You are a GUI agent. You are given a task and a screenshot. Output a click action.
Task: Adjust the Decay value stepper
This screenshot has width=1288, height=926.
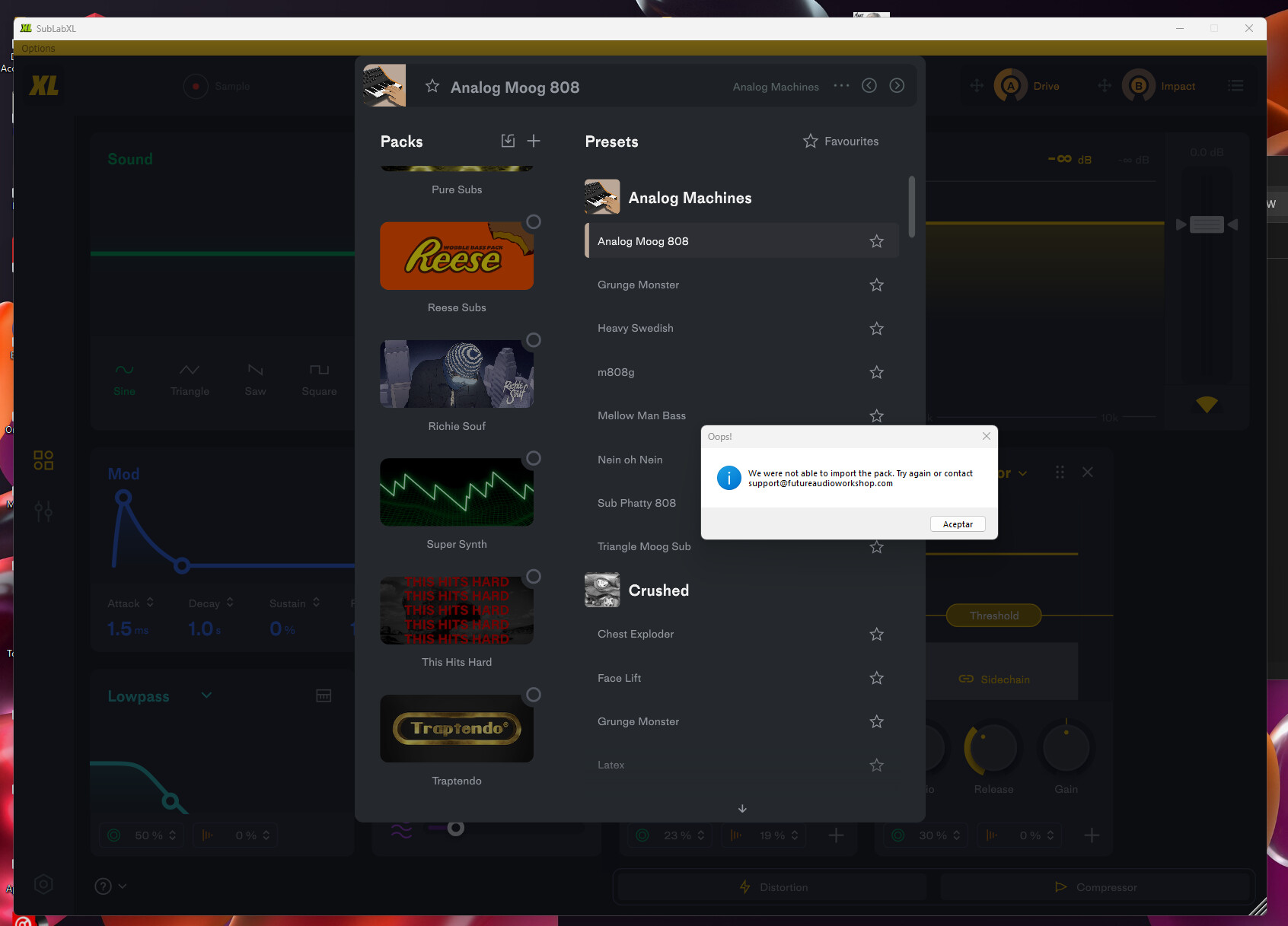point(230,603)
